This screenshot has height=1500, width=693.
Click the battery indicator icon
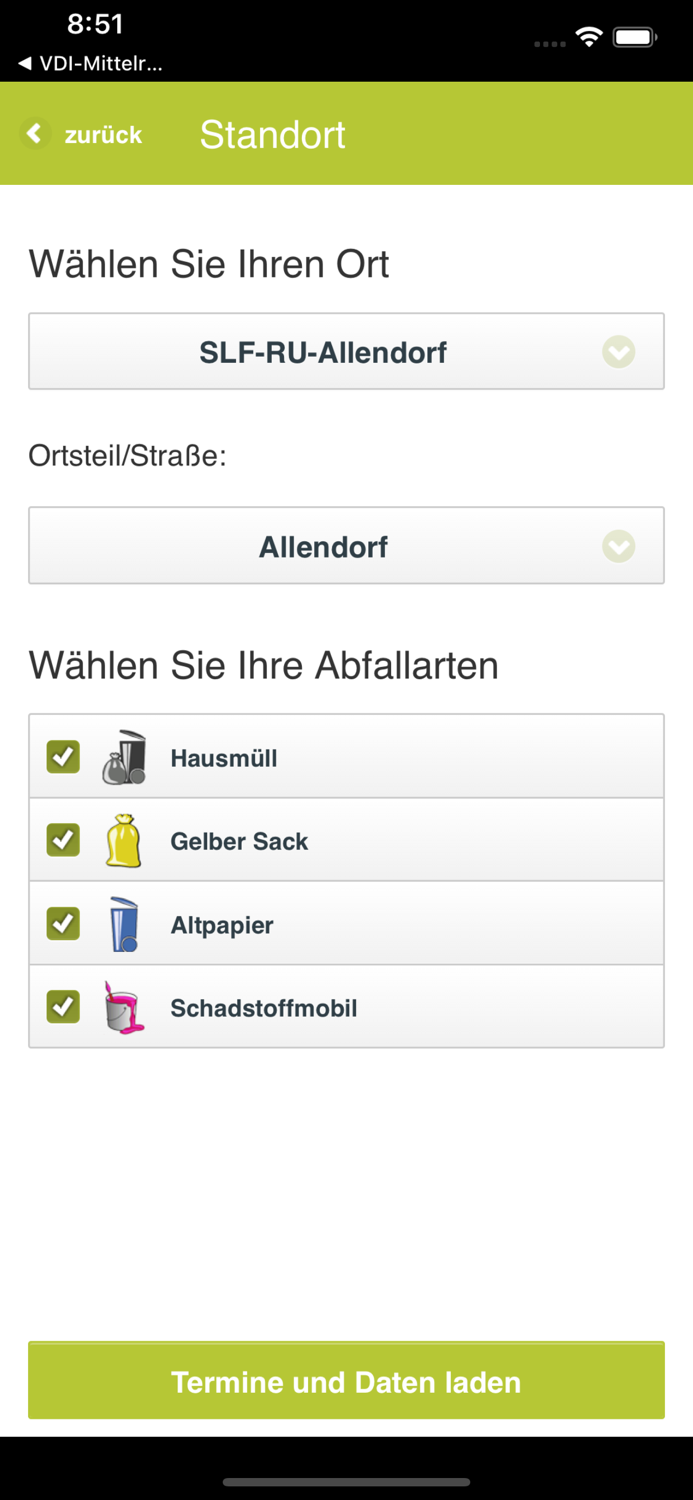(634, 35)
